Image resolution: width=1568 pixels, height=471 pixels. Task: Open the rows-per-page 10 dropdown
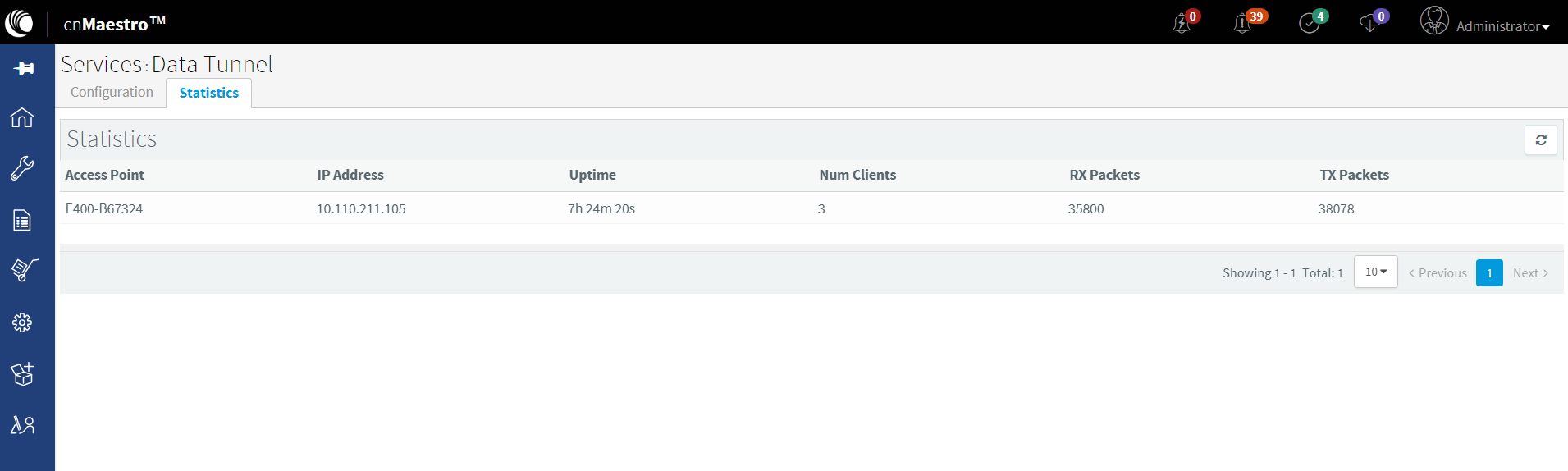[1375, 272]
